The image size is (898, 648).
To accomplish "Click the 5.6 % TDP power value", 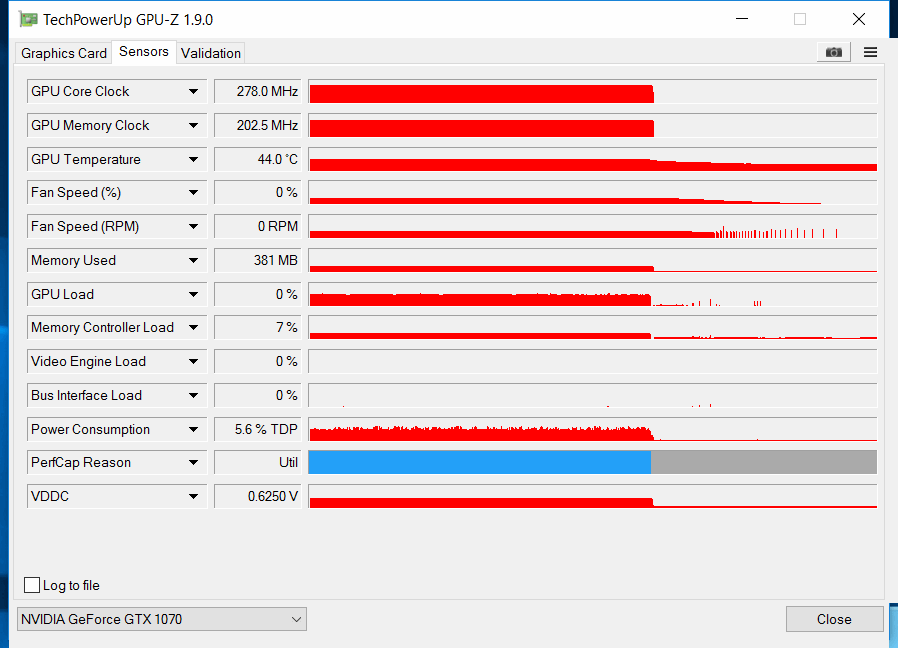I will [x=258, y=429].
